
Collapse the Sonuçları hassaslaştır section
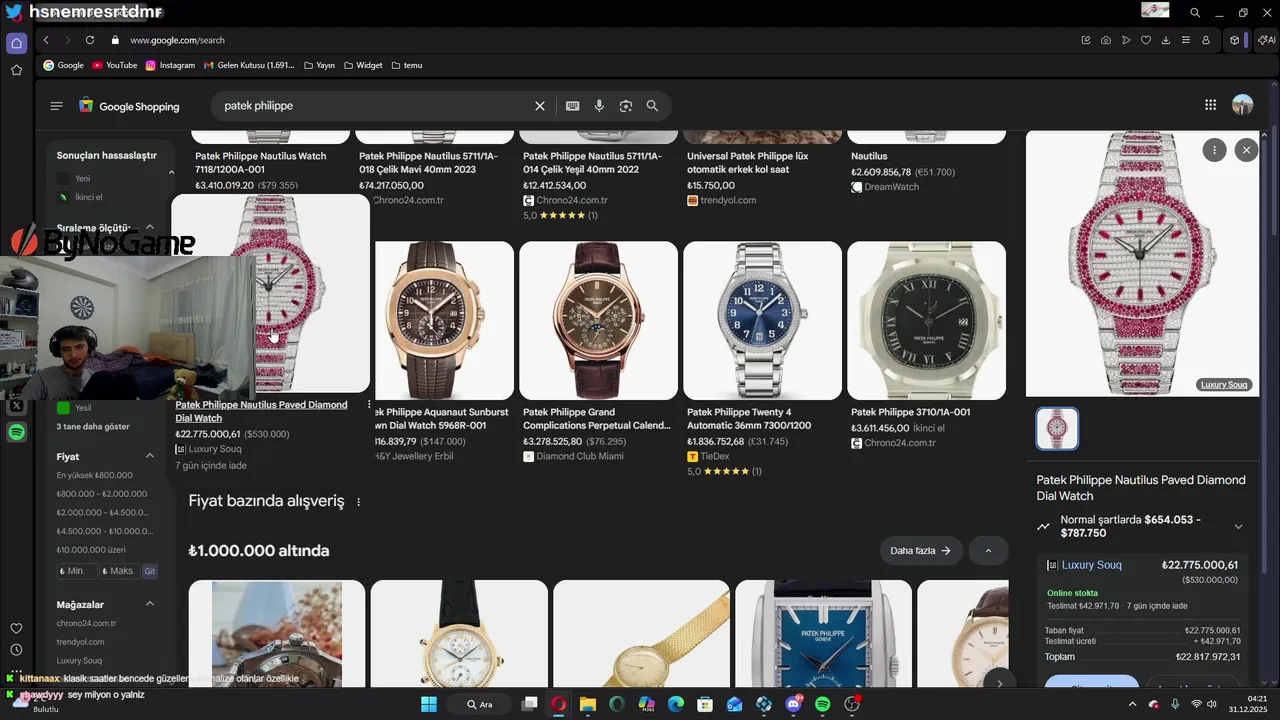tap(171, 172)
